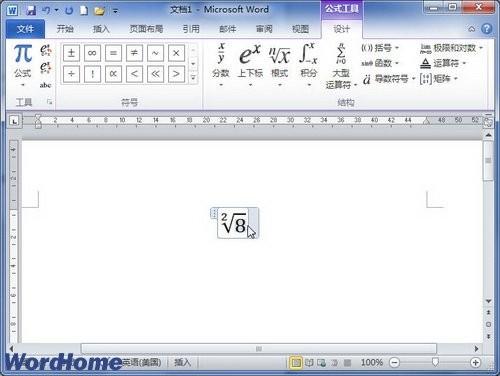Open the 大型运算符 large operator menu
The height and width of the screenshot is (376, 500).
coord(341,66)
